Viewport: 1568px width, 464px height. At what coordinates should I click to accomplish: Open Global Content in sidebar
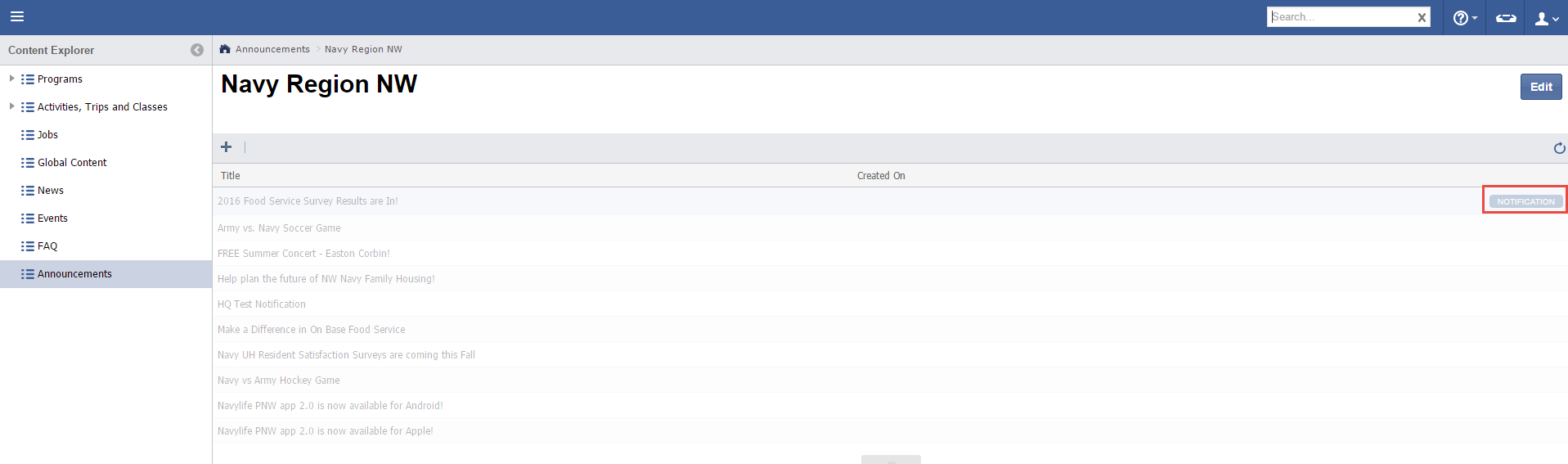(x=72, y=163)
